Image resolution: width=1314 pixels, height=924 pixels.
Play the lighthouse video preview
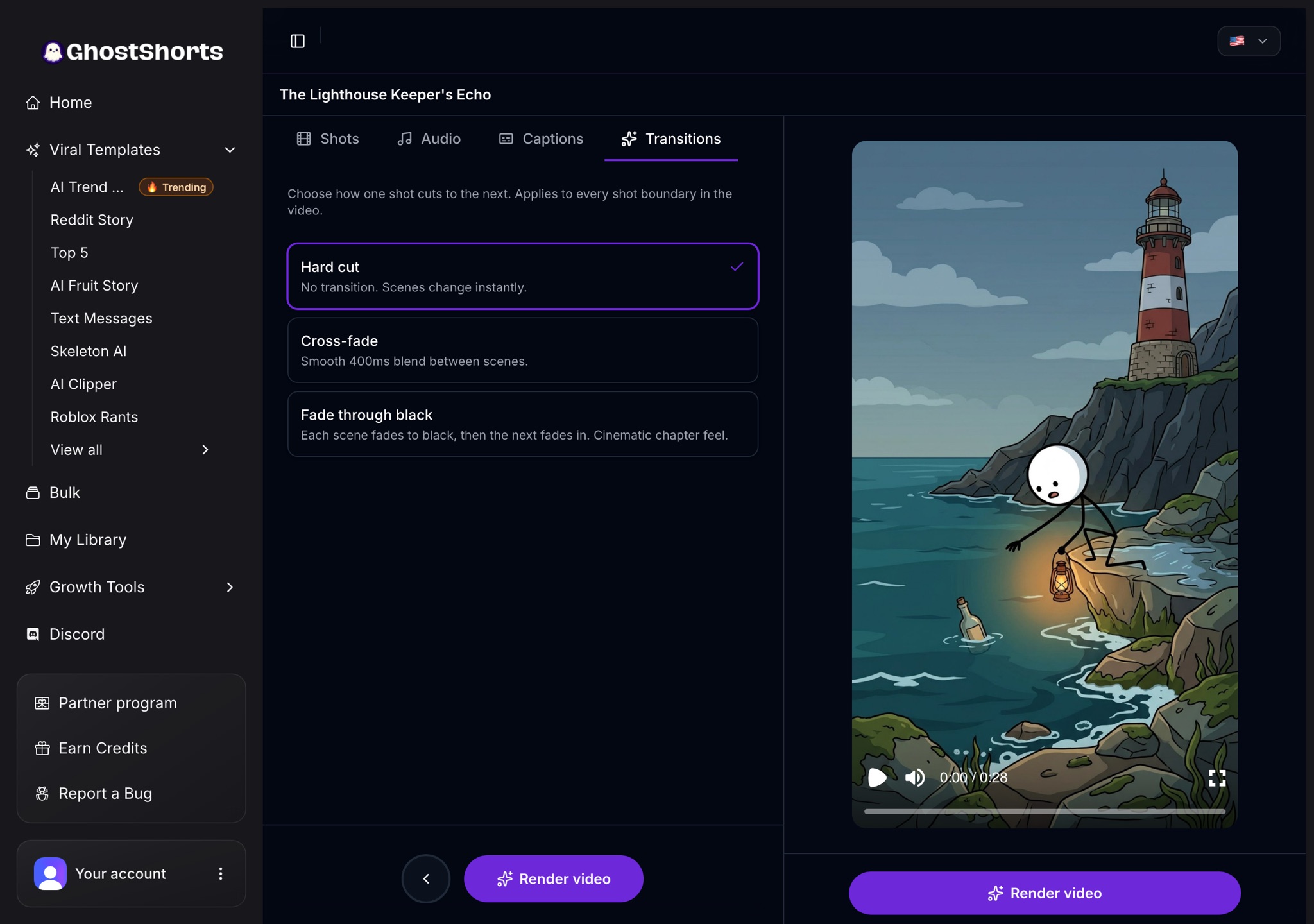(x=877, y=778)
